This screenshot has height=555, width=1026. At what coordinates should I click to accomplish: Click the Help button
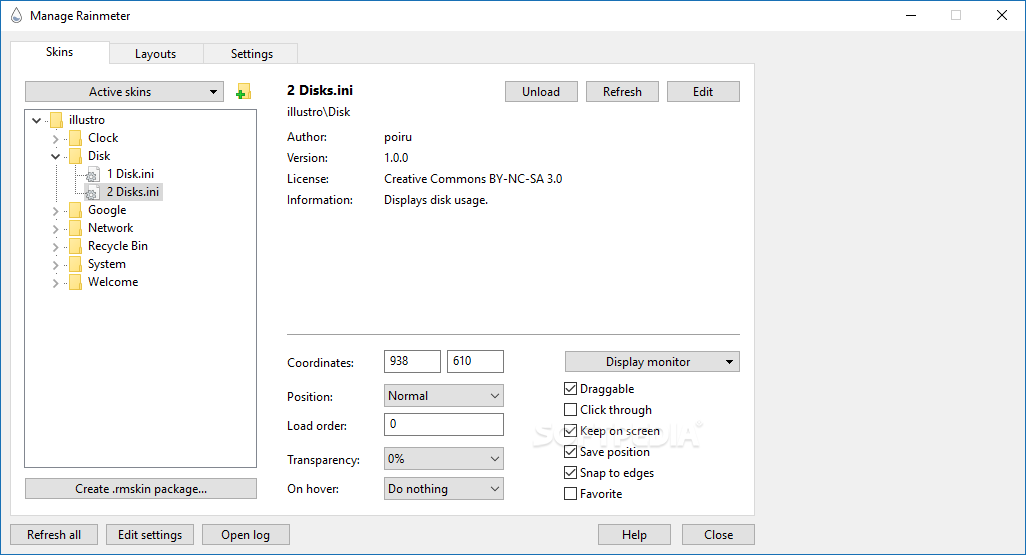pyautogui.click(x=634, y=535)
